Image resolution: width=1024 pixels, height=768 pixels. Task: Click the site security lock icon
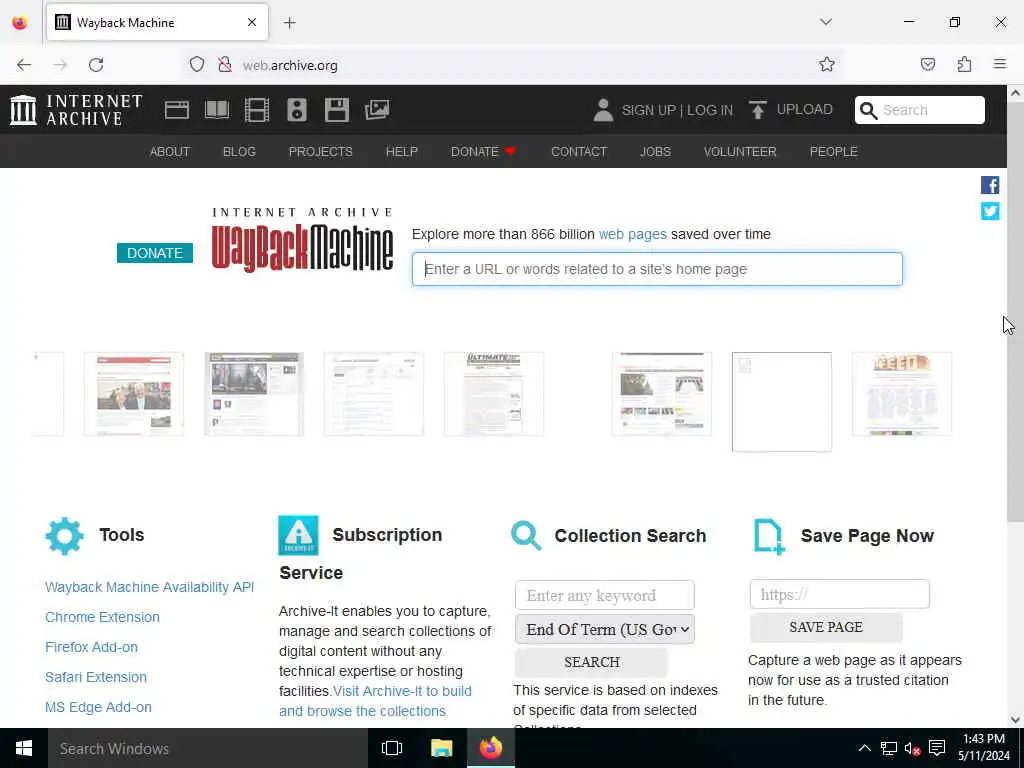click(x=225, y=65)
